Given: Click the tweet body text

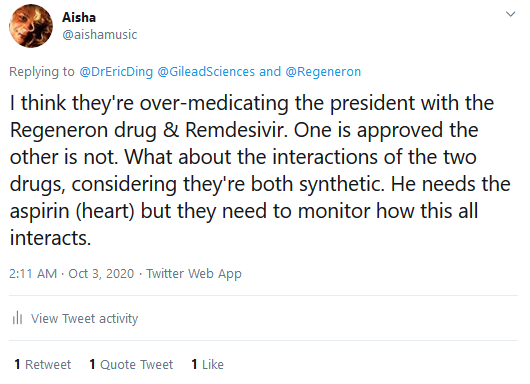Looking at the screenshot, I should [260, 170].
